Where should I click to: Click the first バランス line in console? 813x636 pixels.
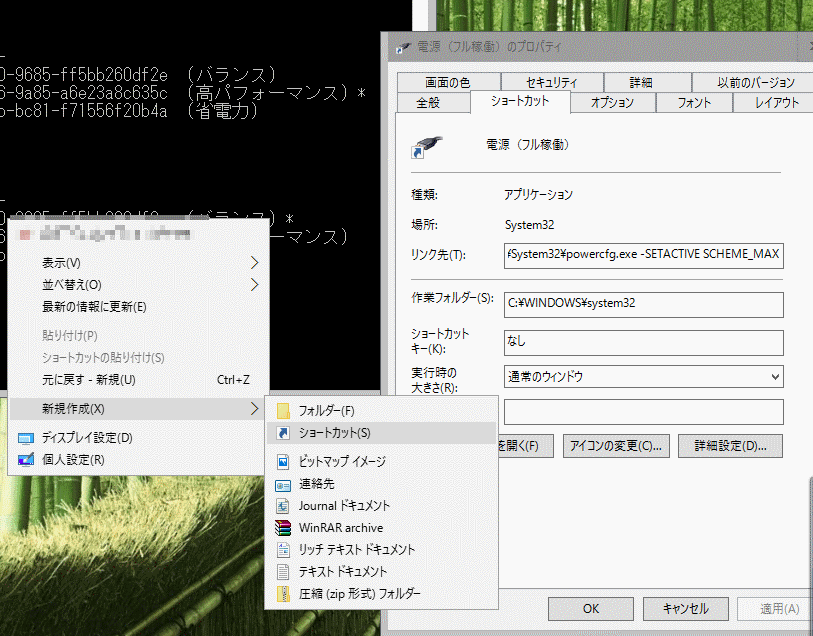[x=139, y=75]
